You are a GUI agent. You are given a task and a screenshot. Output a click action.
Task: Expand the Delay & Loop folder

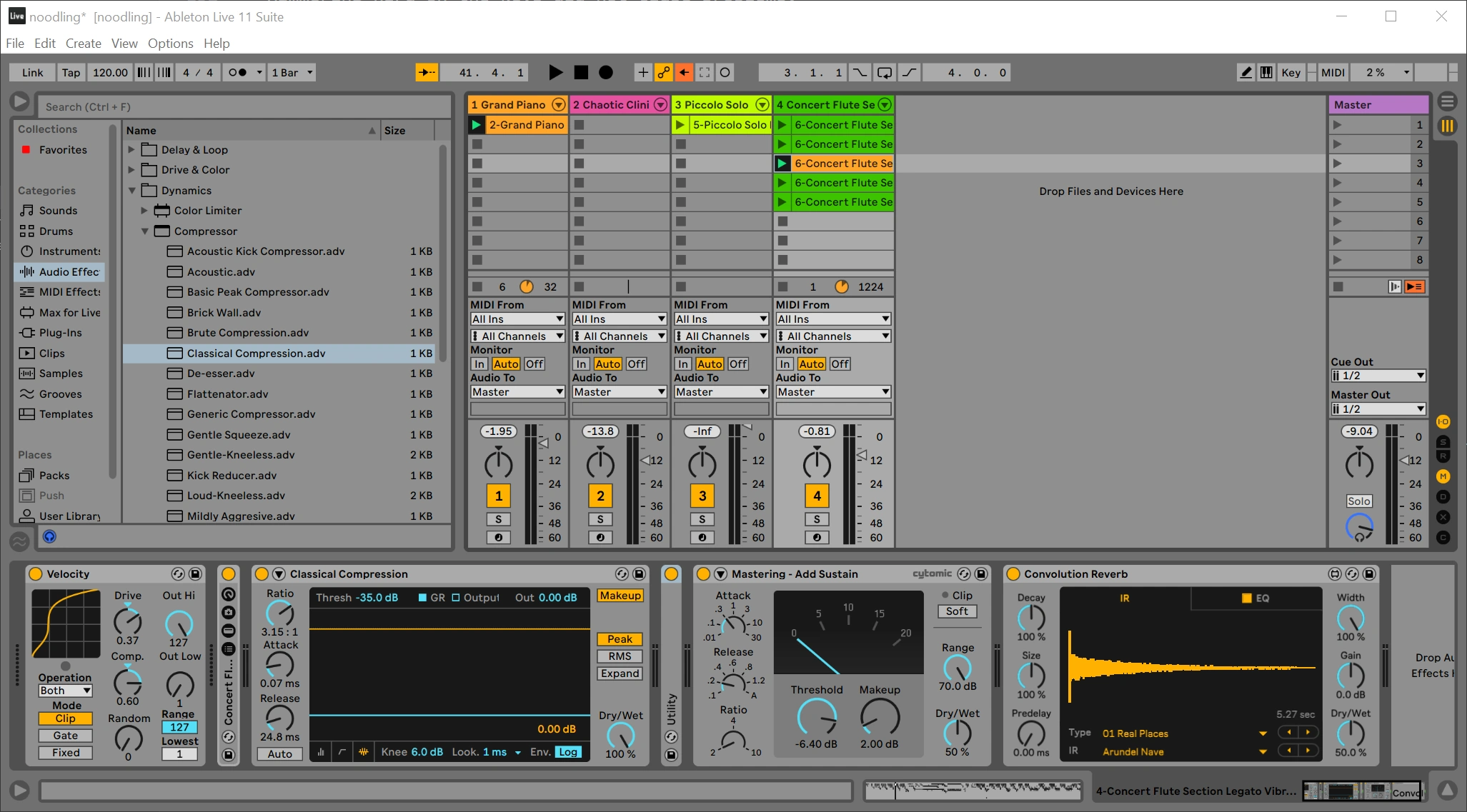coord(131,150)
